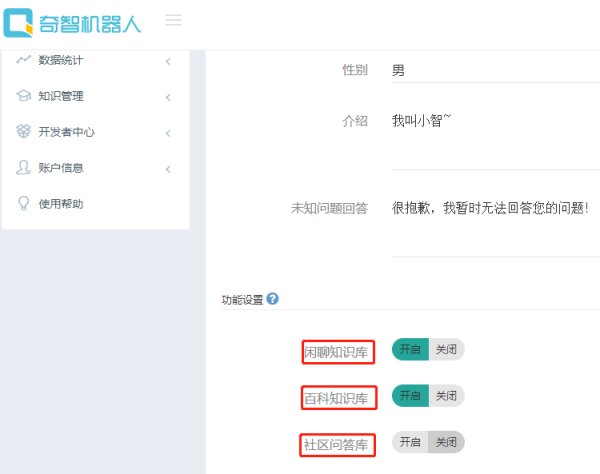600x474 pixels.
Task: Expand the 开发者中心 menu chevron
Action: click(x=168, y=133)
